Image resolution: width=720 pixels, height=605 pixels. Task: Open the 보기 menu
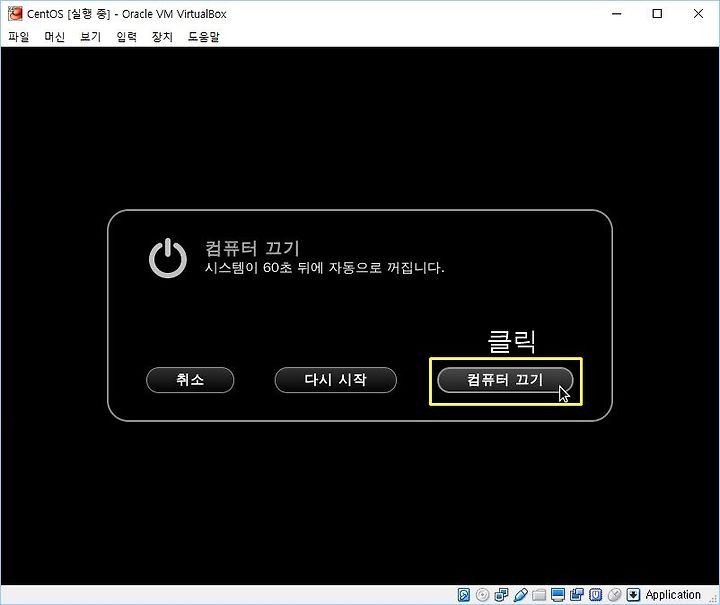[90, 37]
